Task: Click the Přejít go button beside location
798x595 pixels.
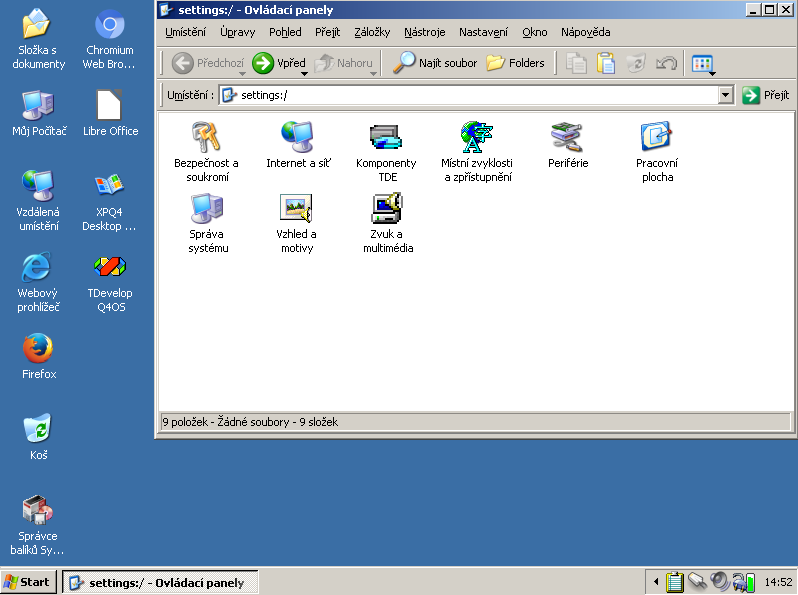Action: point(765,95)
